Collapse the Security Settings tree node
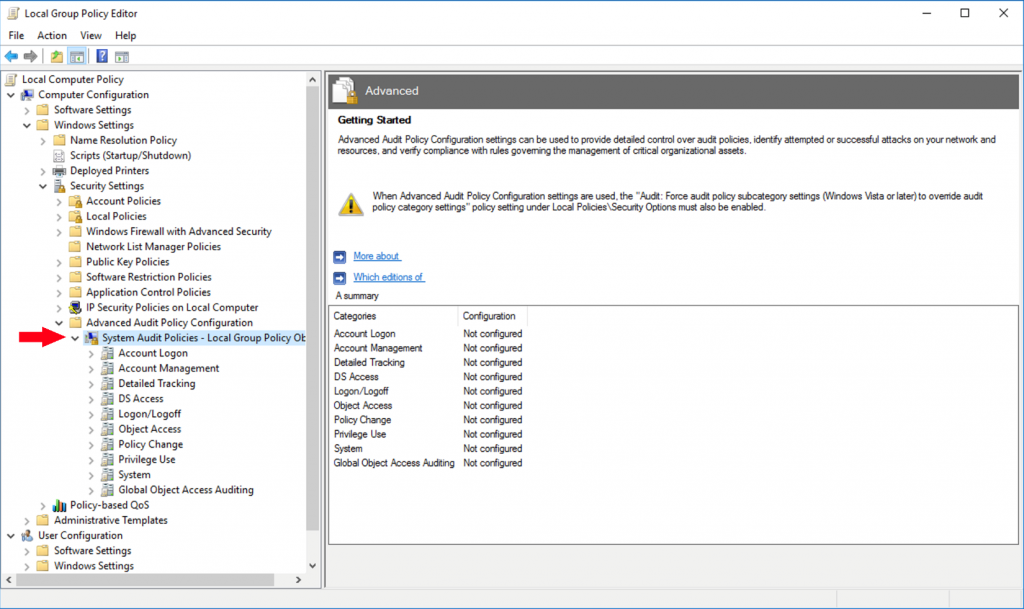This screenshot has width=1024, height=609. coord(43,186)
